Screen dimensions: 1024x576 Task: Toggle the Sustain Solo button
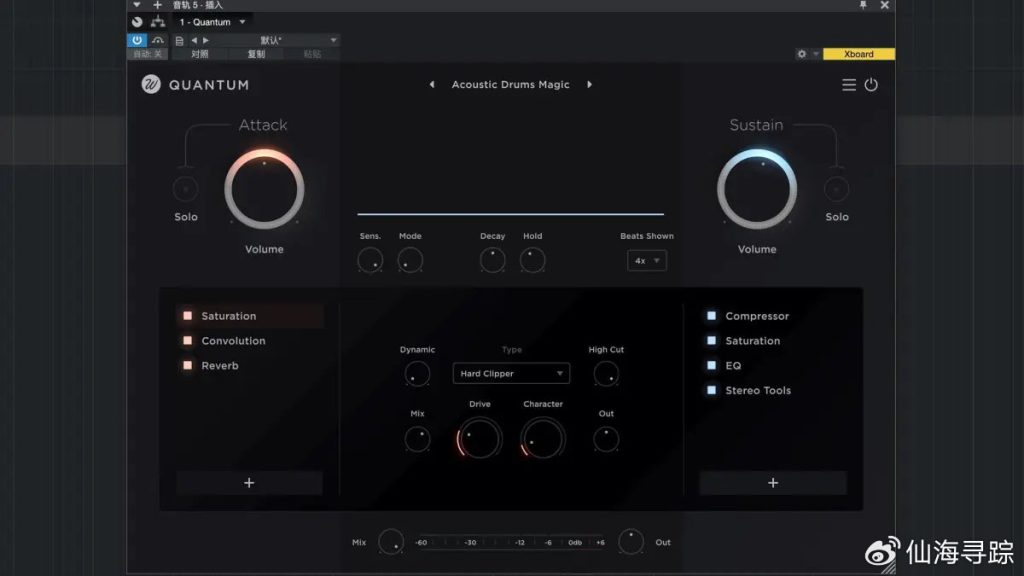coord(837,189)
